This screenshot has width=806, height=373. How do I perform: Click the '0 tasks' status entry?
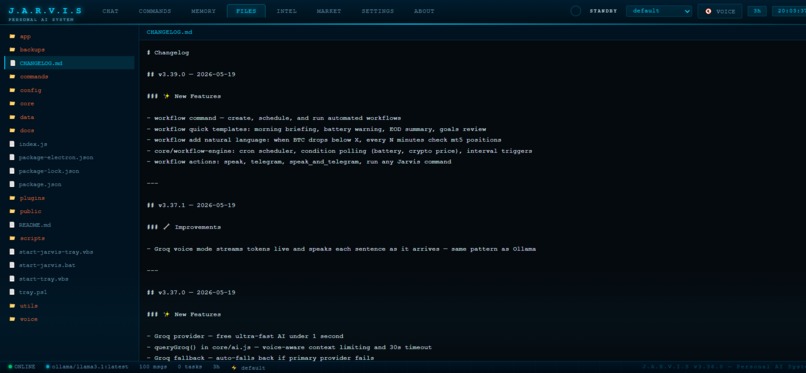(x=189, y=367)
